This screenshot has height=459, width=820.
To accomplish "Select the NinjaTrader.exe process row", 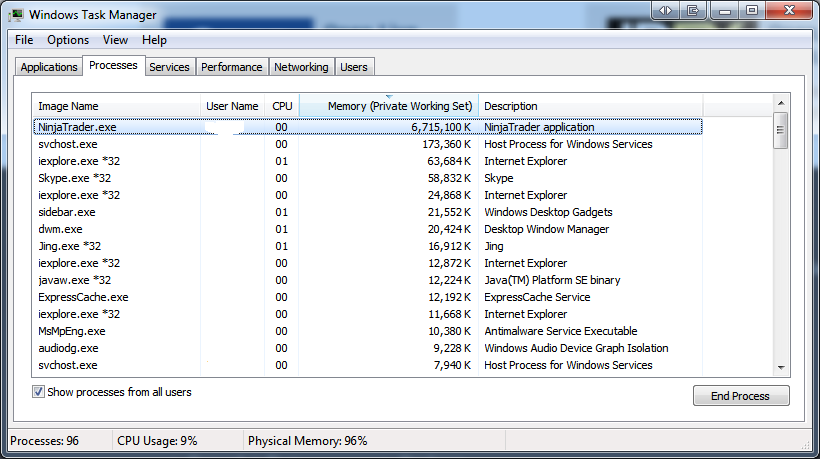I will click(x=368, y=127).
